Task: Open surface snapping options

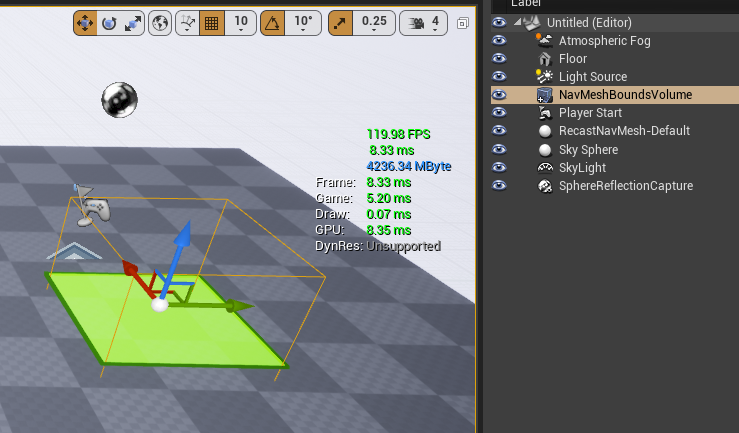Action: point(188,23)
